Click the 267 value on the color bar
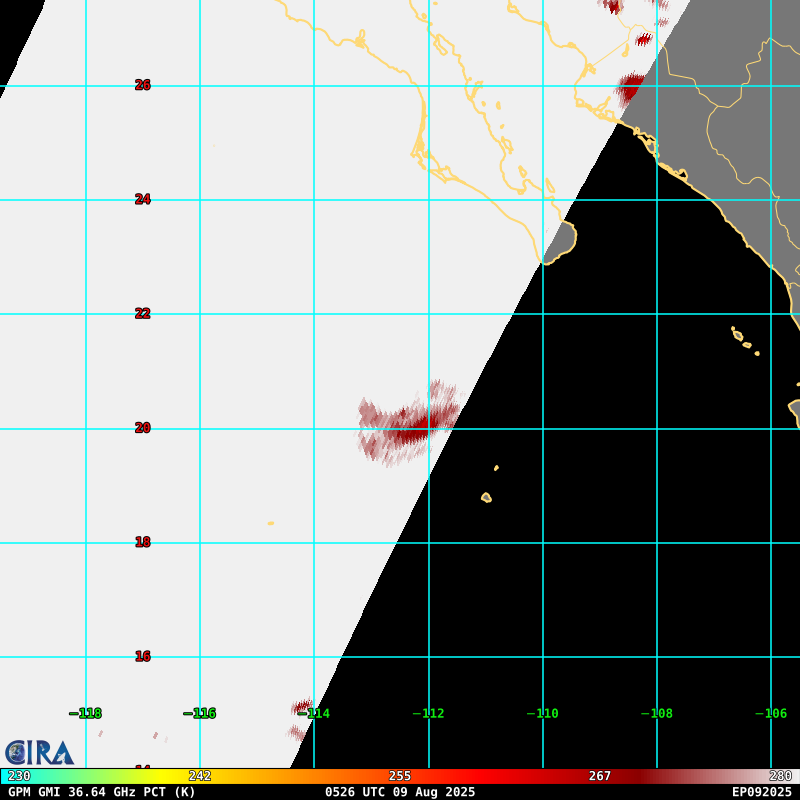The width and height of the screenshot is (800, 800). click(599, 776)
